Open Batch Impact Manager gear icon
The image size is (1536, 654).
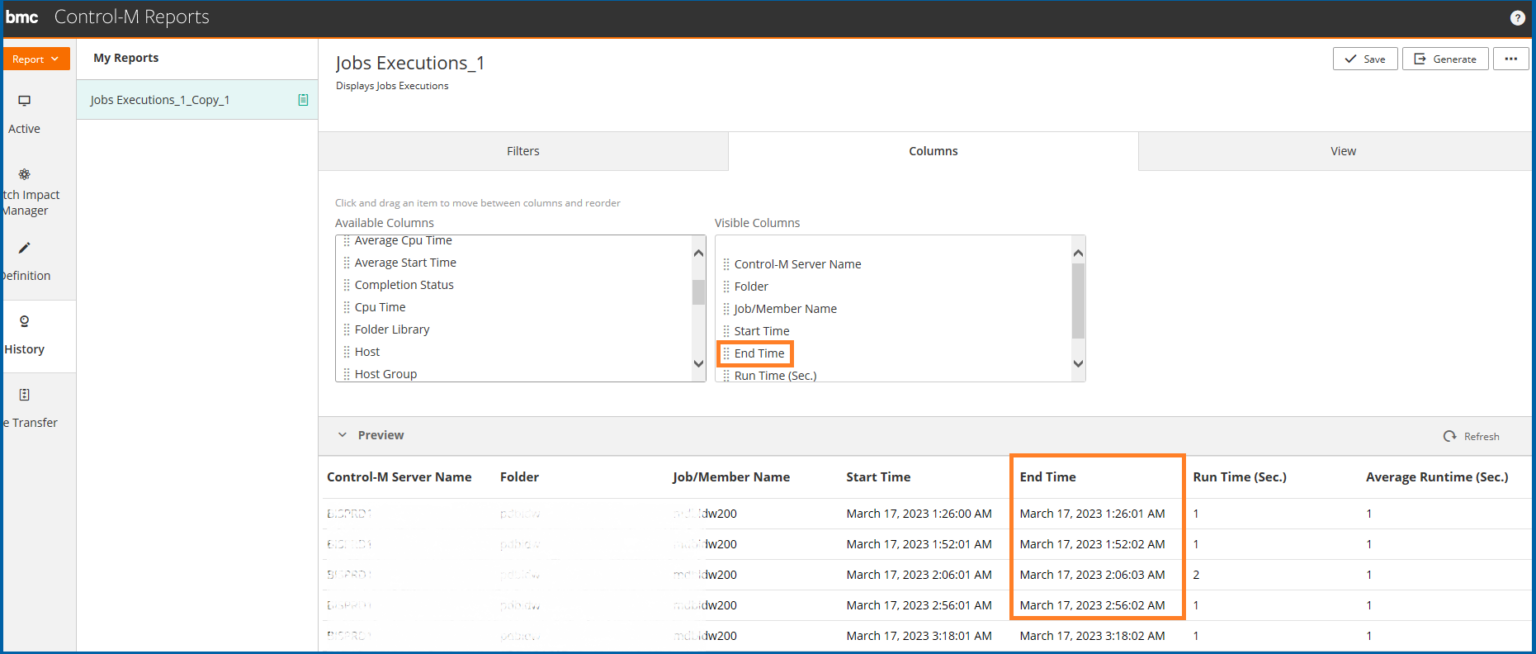click(x=24, y=174)
